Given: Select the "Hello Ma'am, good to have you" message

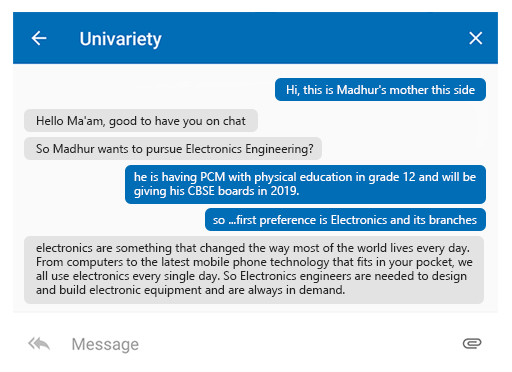Looking at the screenshot, I should [141, 121].
